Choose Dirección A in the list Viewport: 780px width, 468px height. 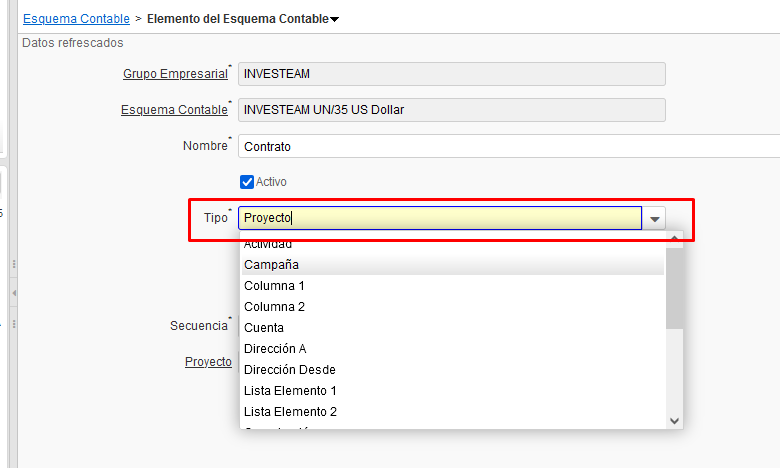point(275,349)
